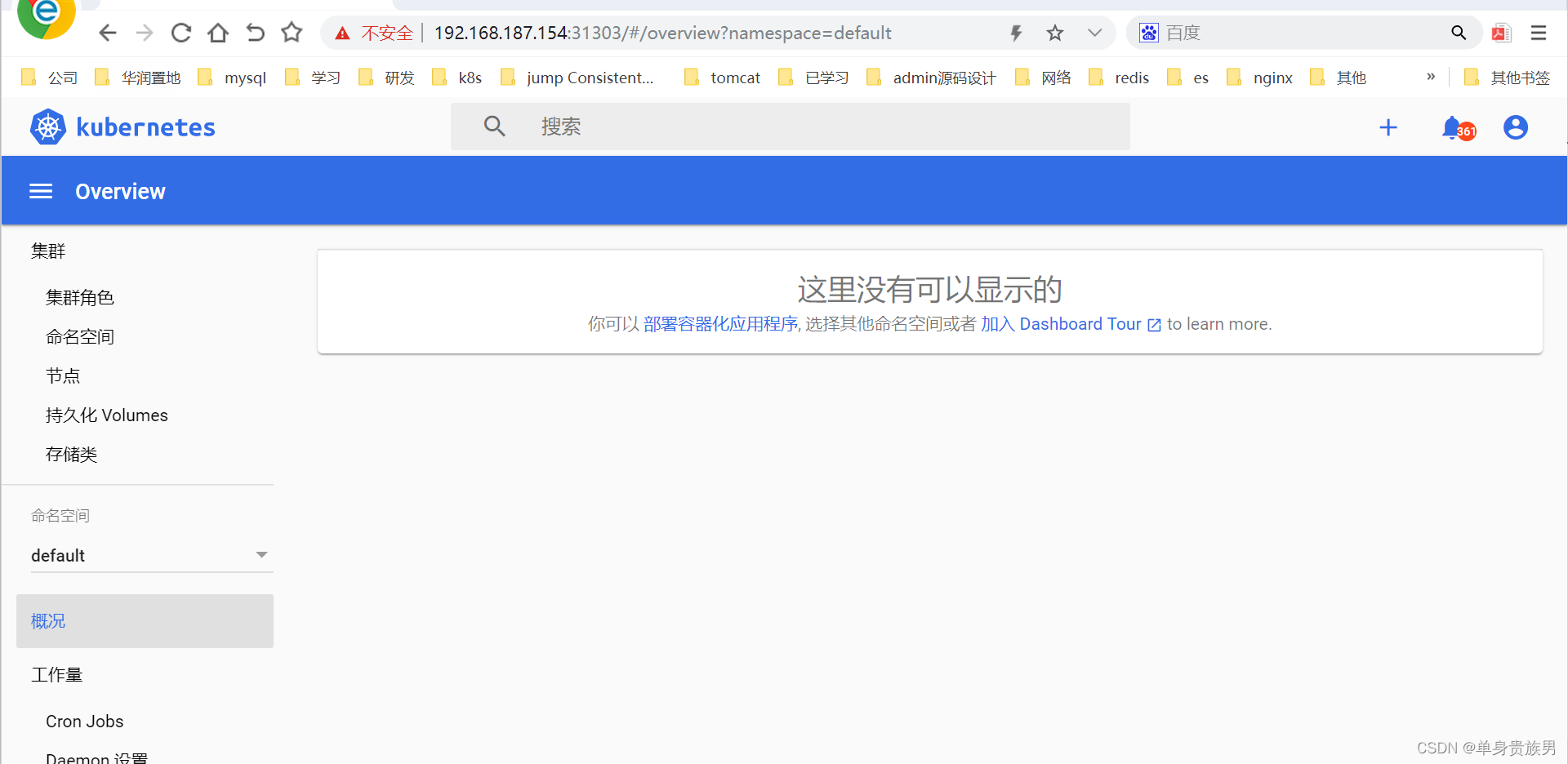
Task: Click the search magnifier in Baidu box
Action: point(1459,33)
